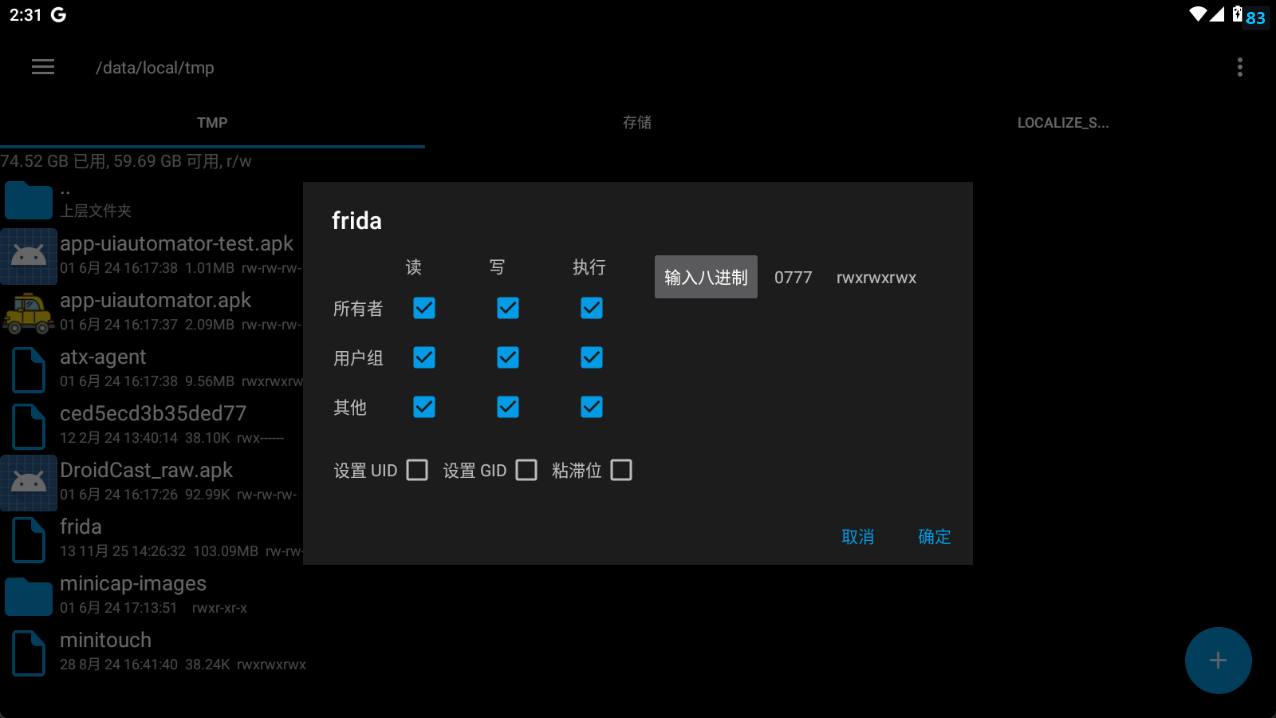Click the storage usage status line
The height and width of the screenshot is (718, 1276).
pyautogui.click(x=126, y=161)
